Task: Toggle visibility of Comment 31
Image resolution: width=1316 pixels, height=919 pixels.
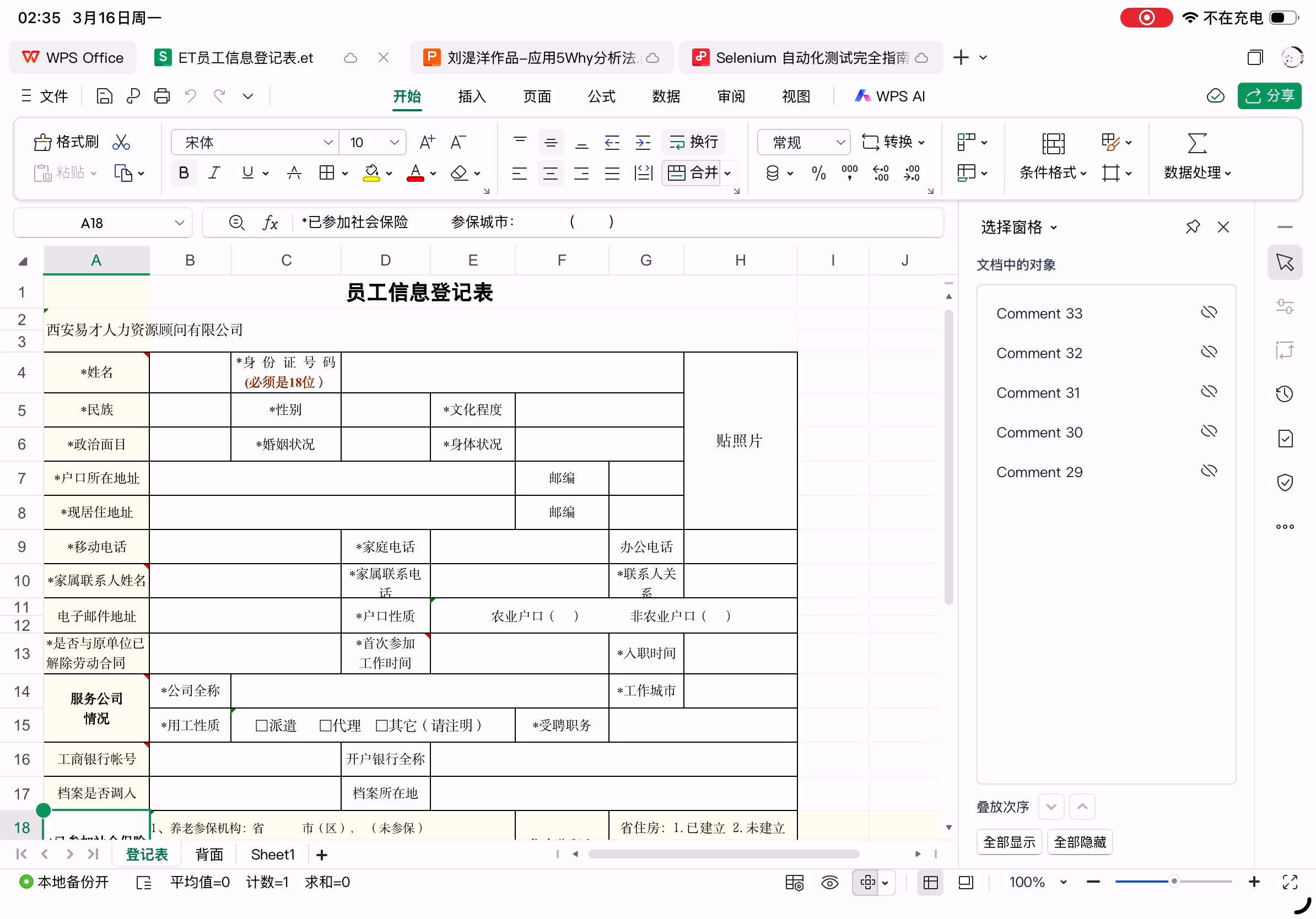Action: coord(1209,392)
